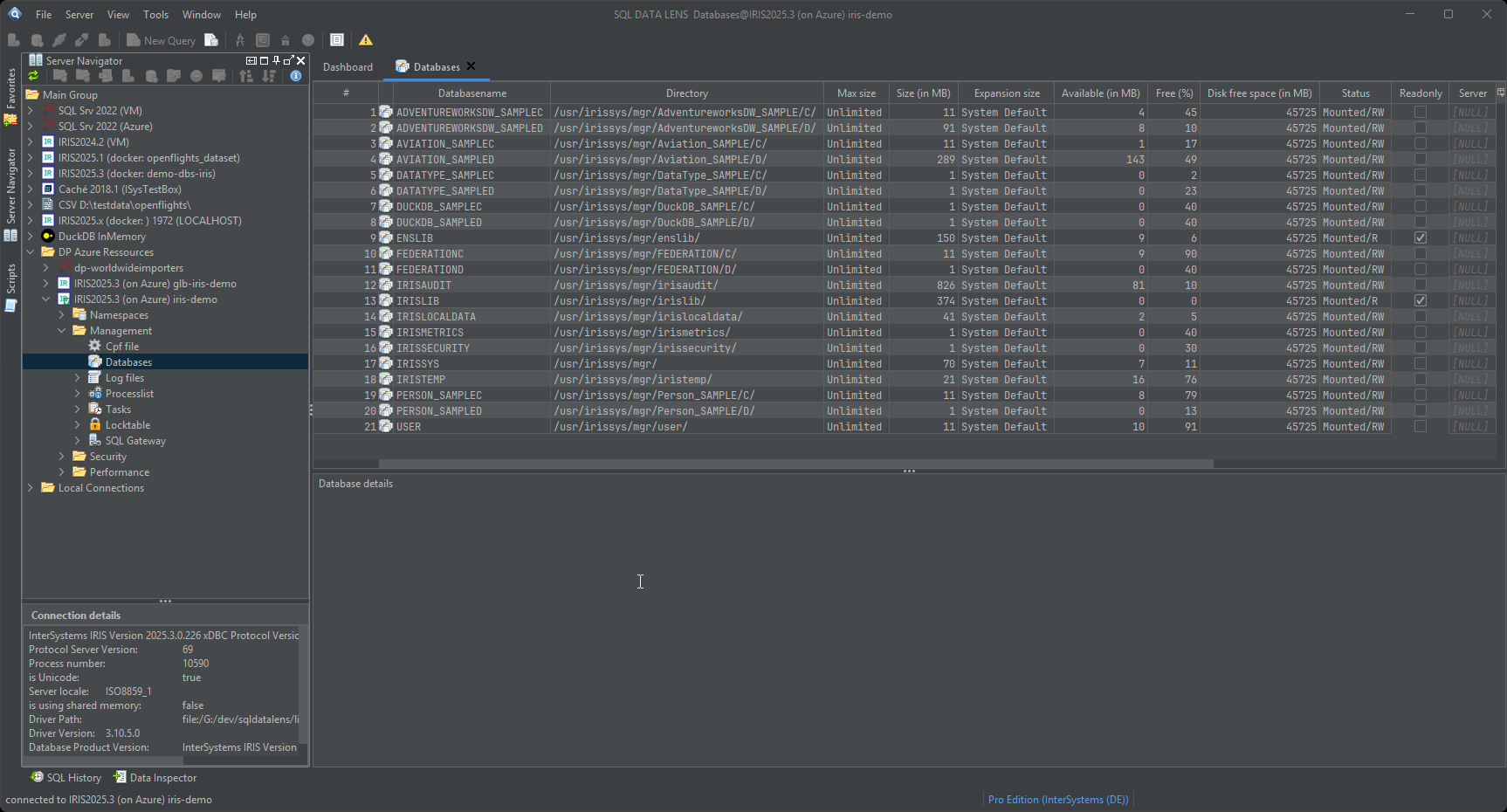The height and width of the screenshot is (812, 1507).
Task: Click the help question-mark toolbar icon
Action: (x=308, y=40)
